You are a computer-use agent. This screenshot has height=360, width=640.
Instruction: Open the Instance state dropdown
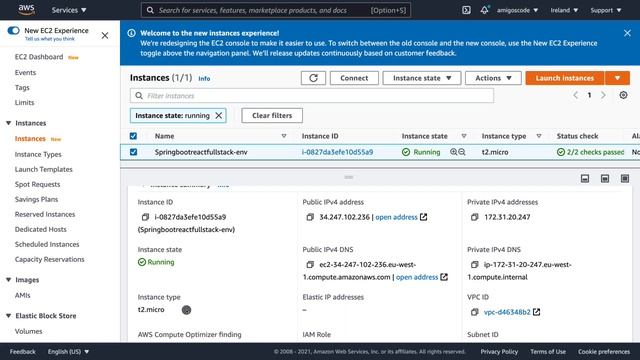pos(422,78)
